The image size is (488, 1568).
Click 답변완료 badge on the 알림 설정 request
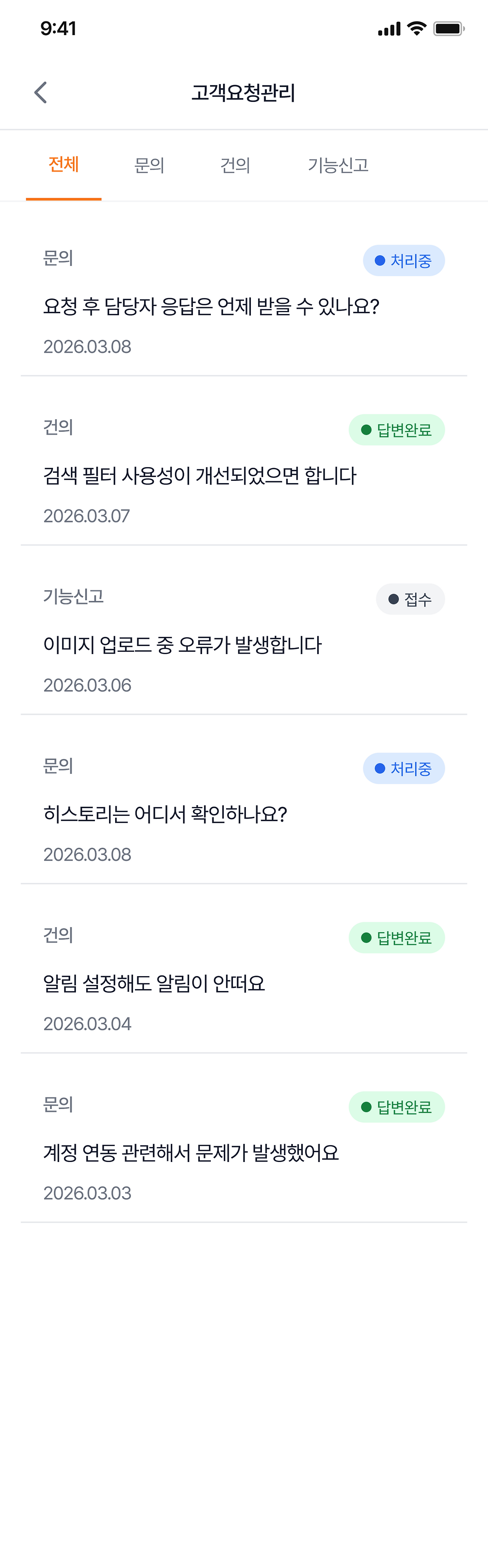pos(396,938)
